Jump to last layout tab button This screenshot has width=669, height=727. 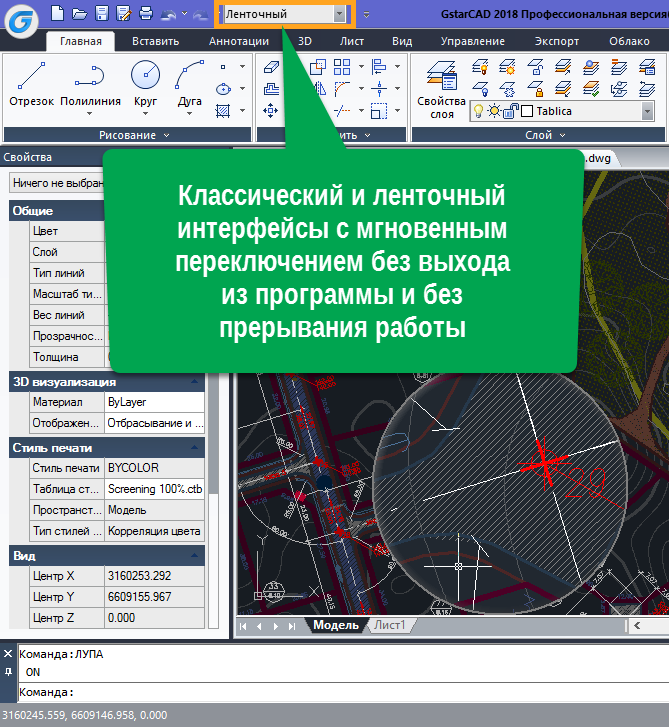coord(292,626)
